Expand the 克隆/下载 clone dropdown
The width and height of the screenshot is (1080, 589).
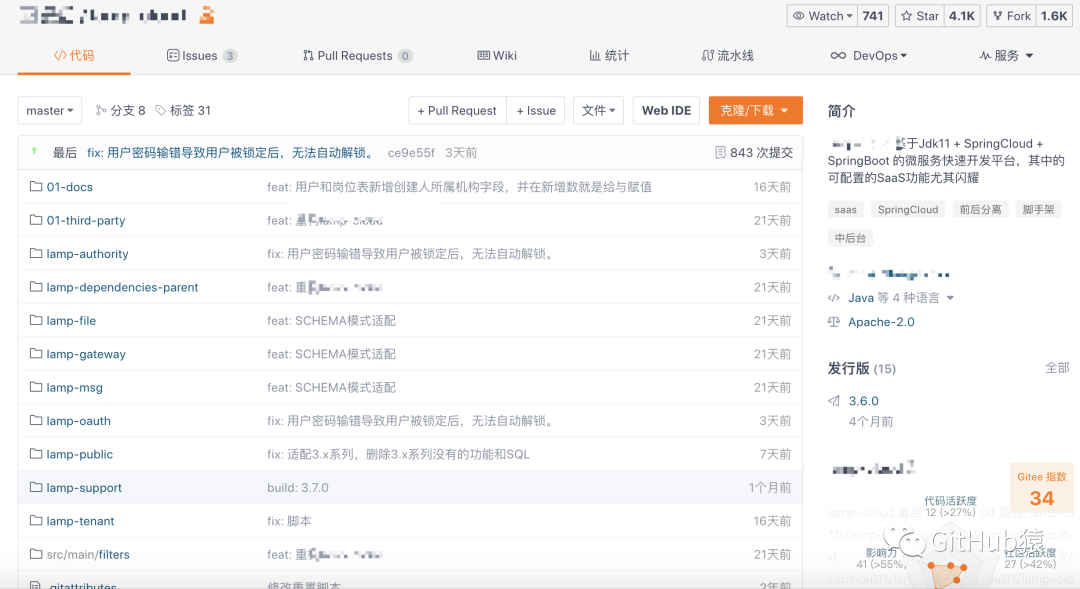coord(755,110)
